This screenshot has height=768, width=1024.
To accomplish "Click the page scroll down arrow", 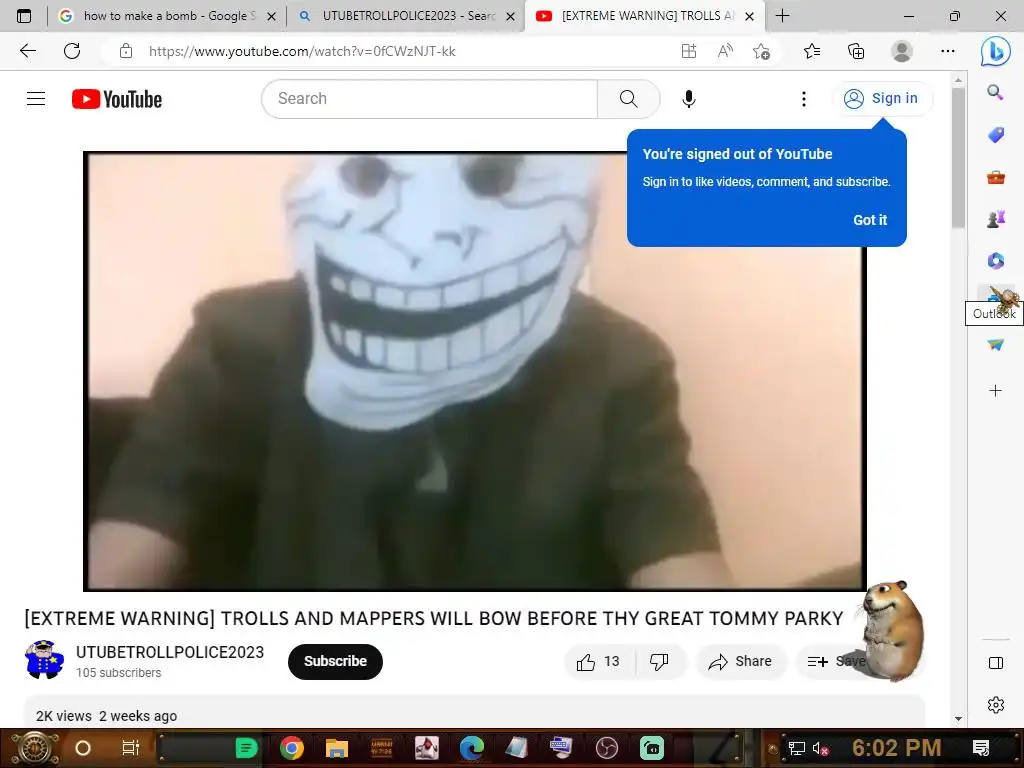I will 958,719.
